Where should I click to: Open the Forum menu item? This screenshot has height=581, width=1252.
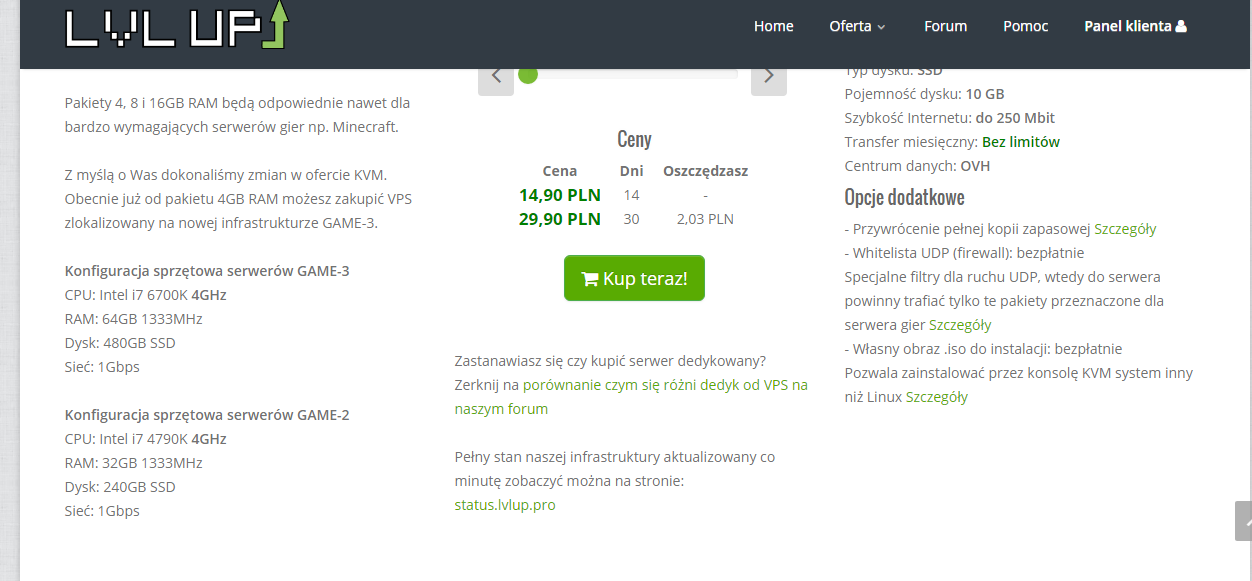945,26
